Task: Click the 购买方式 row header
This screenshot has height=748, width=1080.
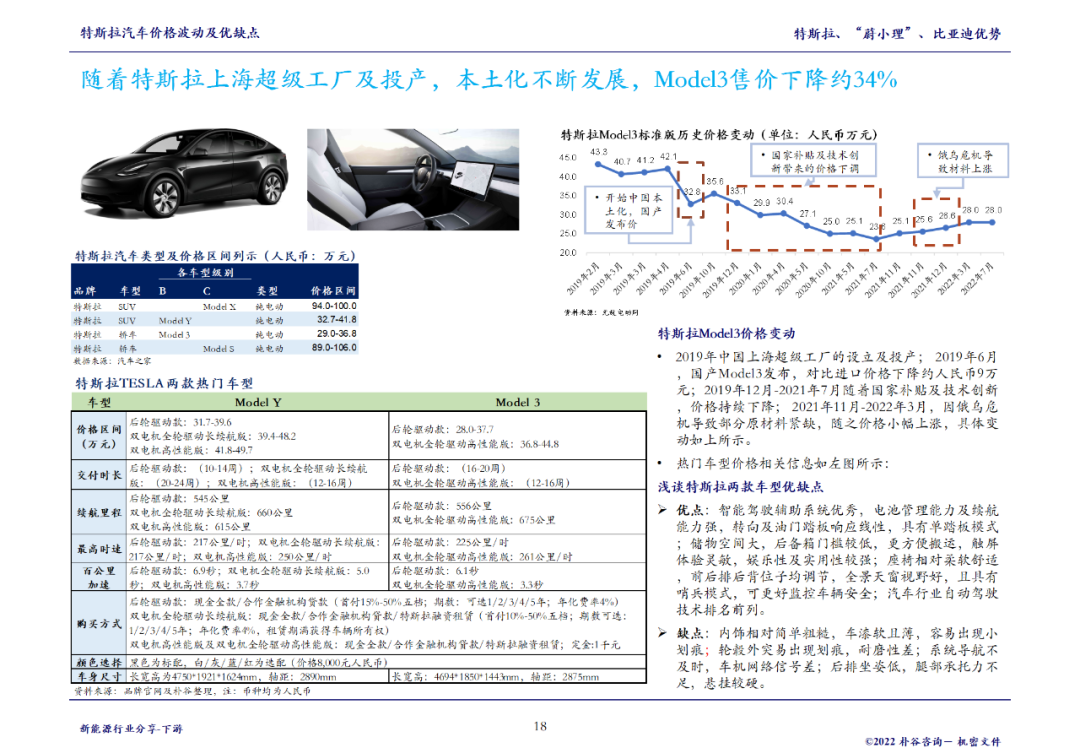Action: click(x=99, y=623)
